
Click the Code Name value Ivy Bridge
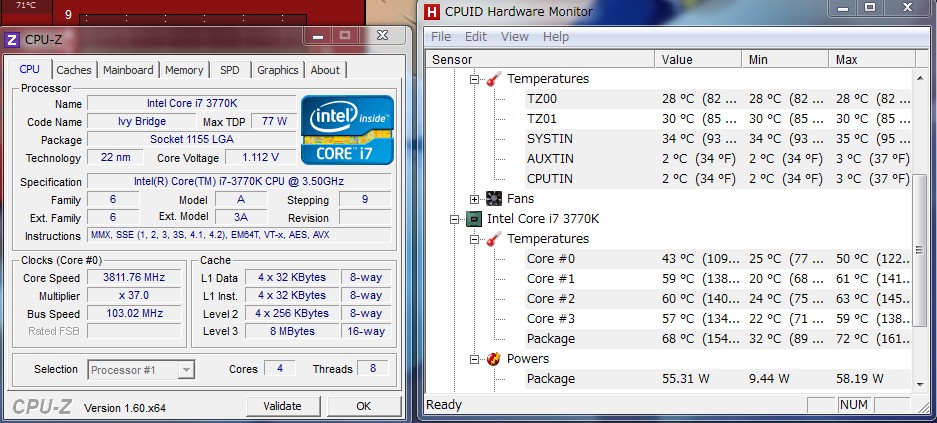[x=142, y=121]
